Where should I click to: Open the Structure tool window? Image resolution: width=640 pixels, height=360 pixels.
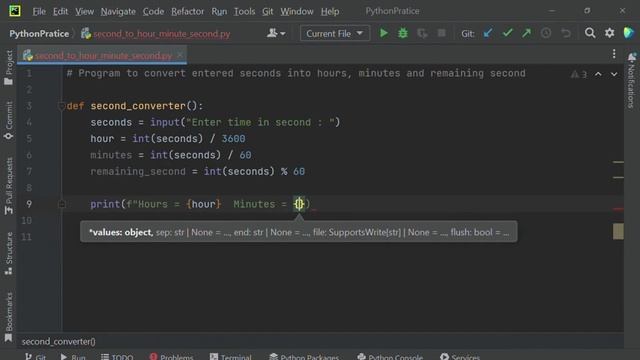[x=8, y=253]
